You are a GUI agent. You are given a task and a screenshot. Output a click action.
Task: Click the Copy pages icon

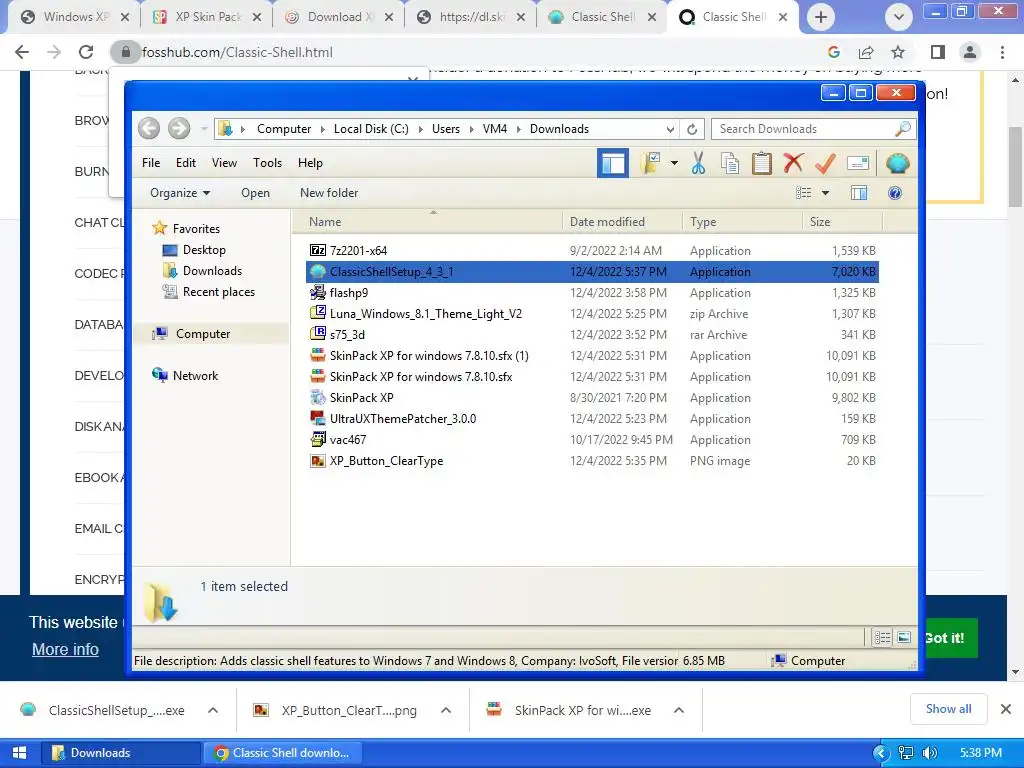click(729, 163)
